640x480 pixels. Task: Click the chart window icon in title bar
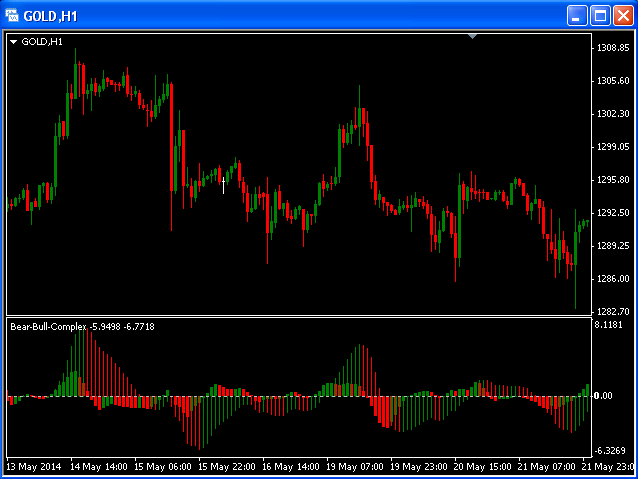[x=12, y=16]
